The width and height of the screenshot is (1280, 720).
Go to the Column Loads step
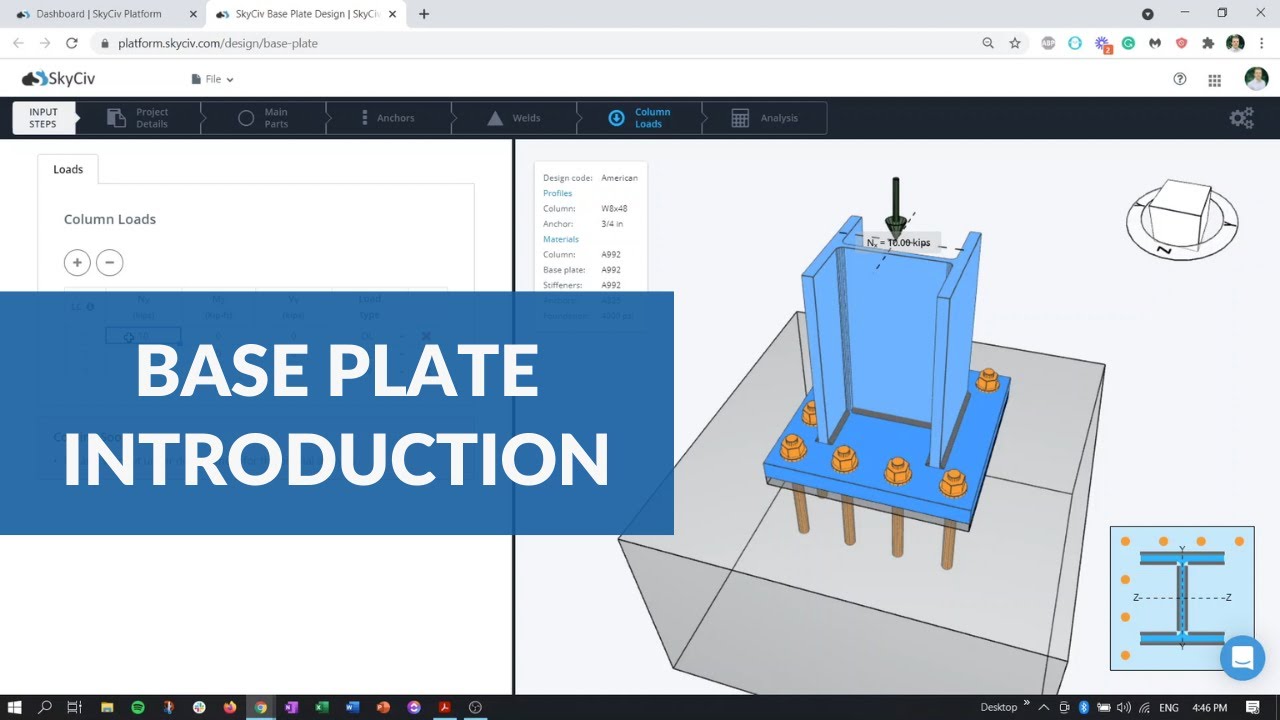(639, 118)
